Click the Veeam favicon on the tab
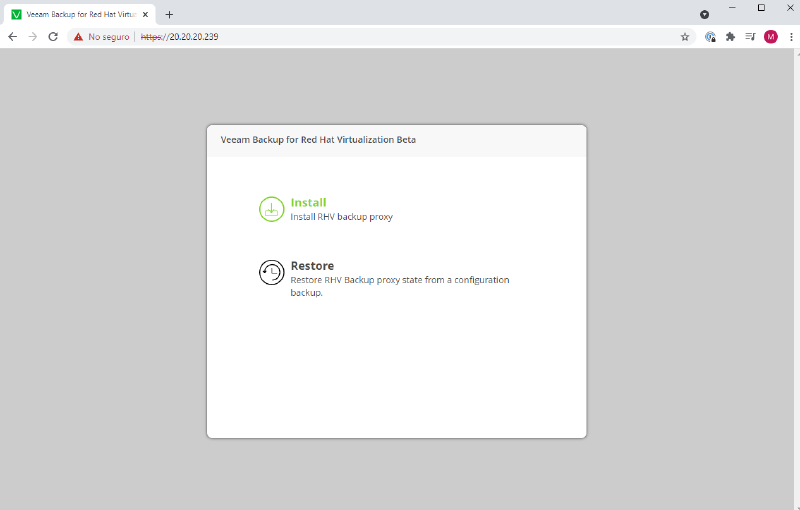Viewport: 800px width, 510px height. (x=16, y=15)
